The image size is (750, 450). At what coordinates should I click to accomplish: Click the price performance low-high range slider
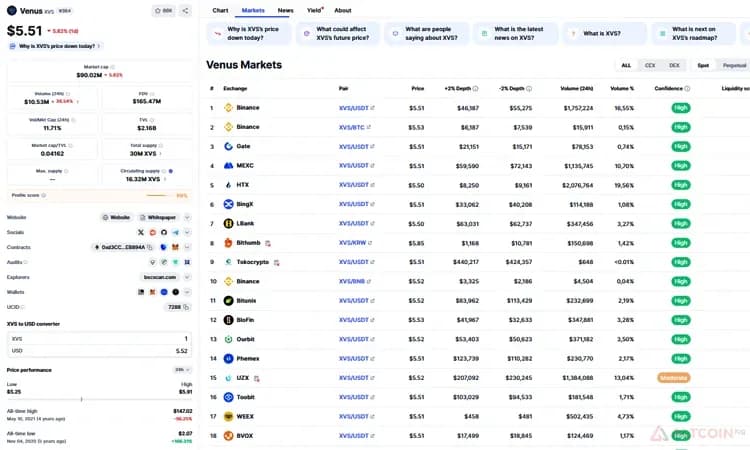point(99,399)
